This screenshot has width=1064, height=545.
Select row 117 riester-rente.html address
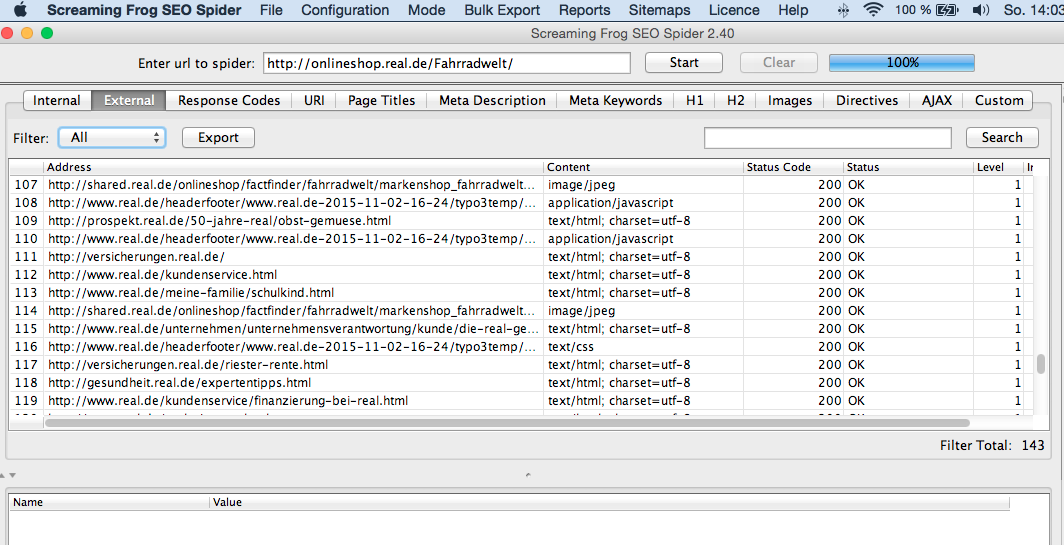(293, 364)
